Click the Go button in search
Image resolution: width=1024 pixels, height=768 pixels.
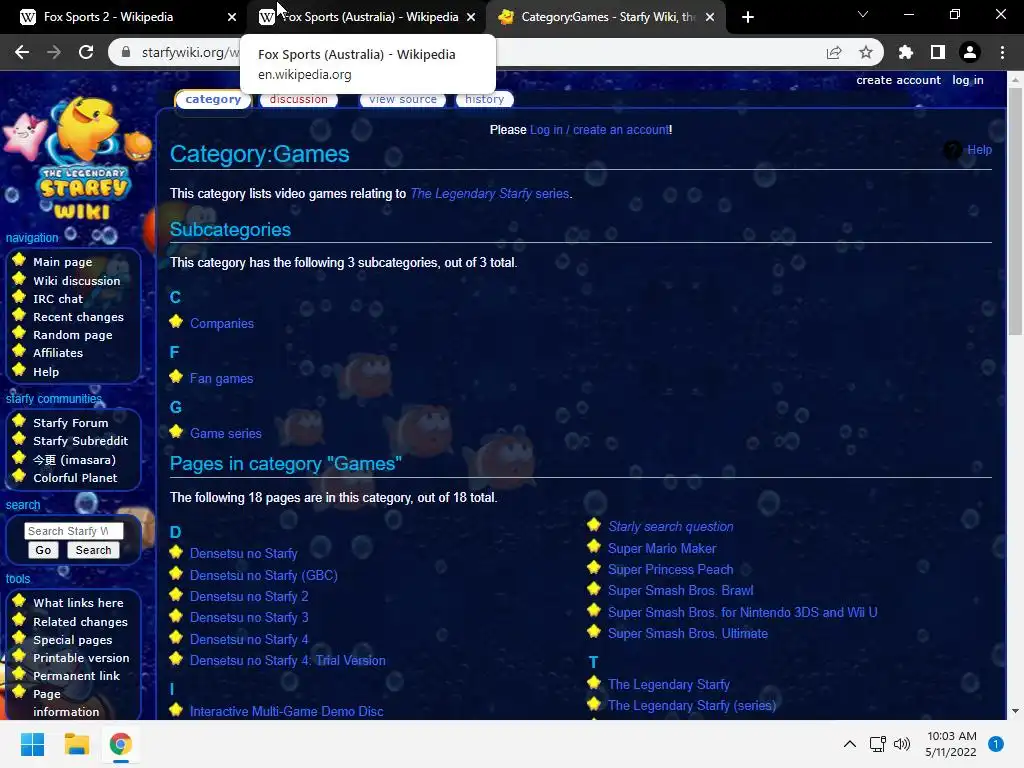43,550
